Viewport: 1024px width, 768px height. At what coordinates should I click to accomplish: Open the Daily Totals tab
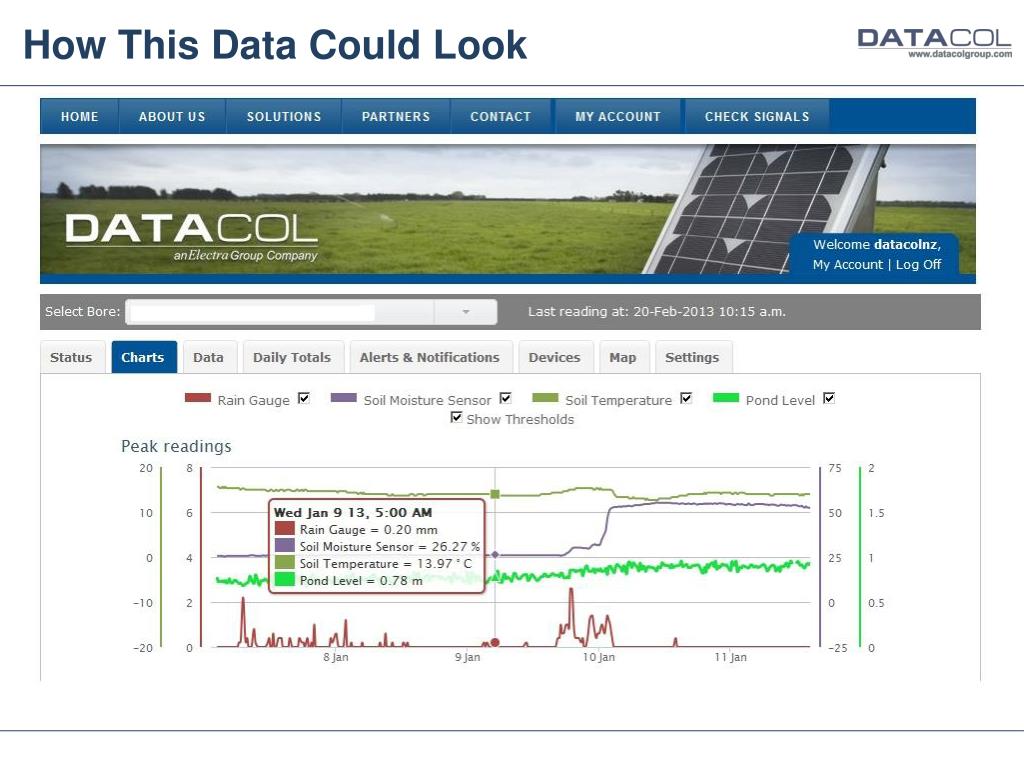(x=292, y=357)
